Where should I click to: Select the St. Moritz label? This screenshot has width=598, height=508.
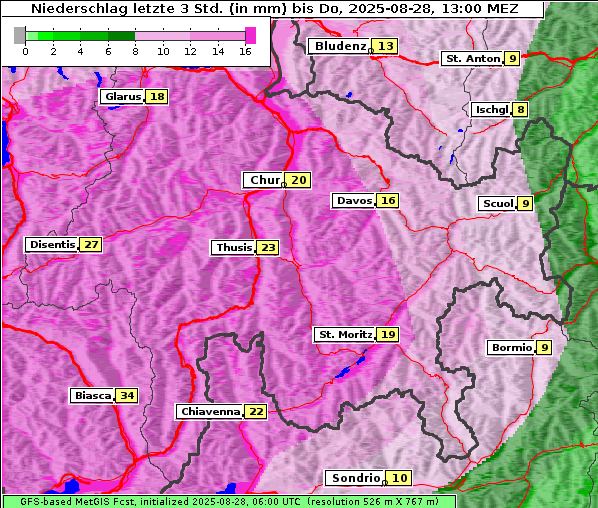345,334
